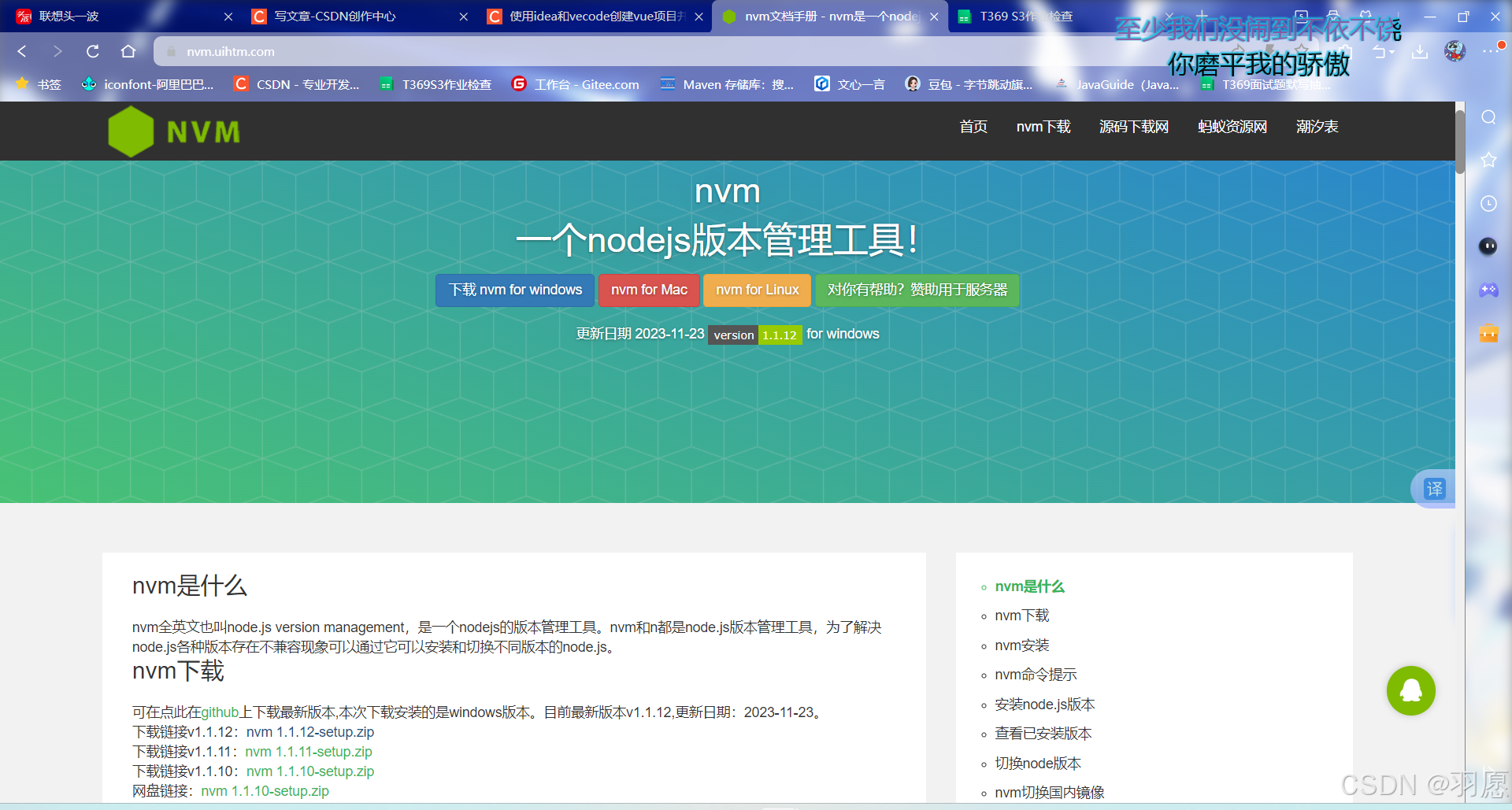Open the sidebar favorites star
This screenshot has height=810, width=1512.
click(x=1488, y=160)
